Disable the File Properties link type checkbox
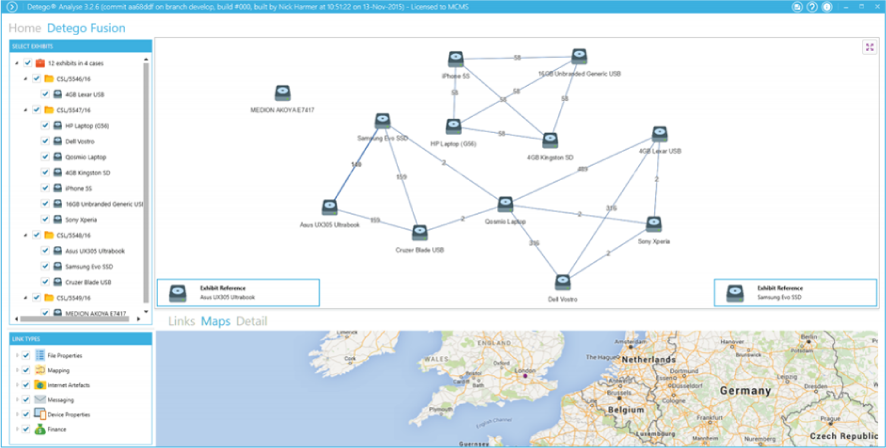The image size is (886, 448). point(26,355)
